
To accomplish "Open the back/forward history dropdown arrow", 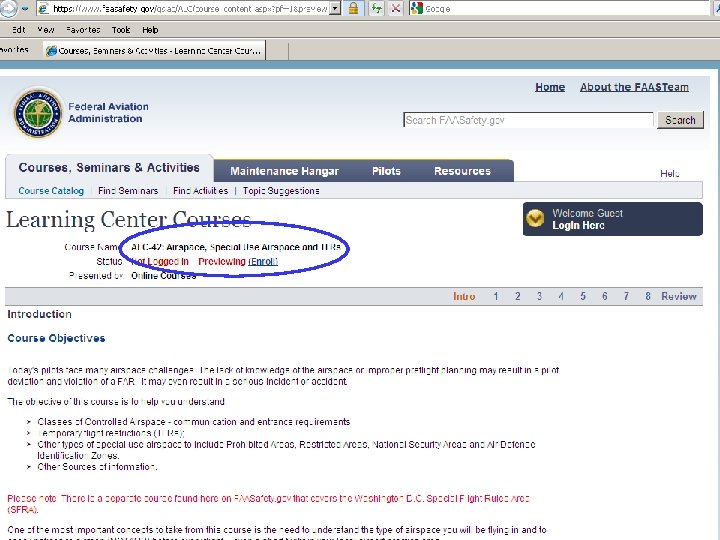I will [x=25, y=8].
